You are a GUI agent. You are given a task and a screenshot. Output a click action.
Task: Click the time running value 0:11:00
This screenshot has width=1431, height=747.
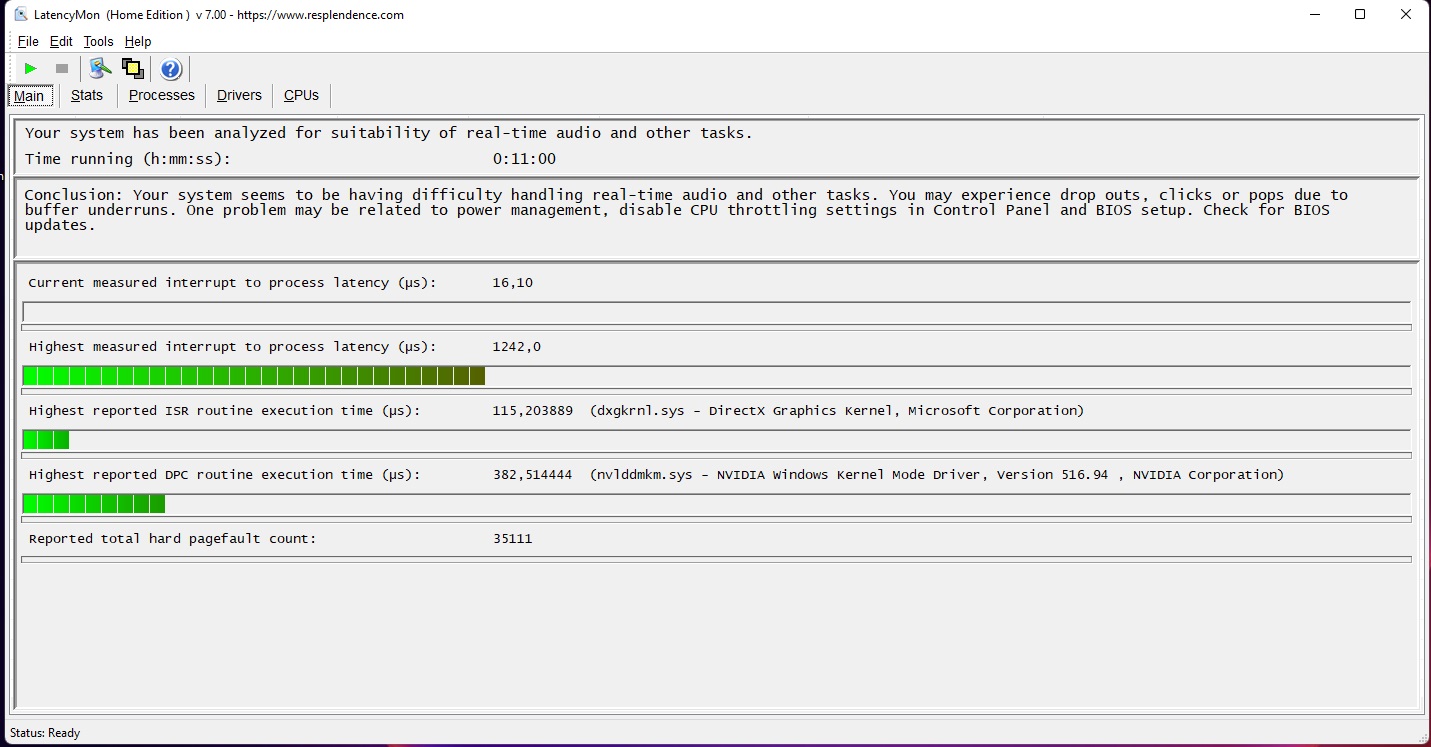coord(524,159)
